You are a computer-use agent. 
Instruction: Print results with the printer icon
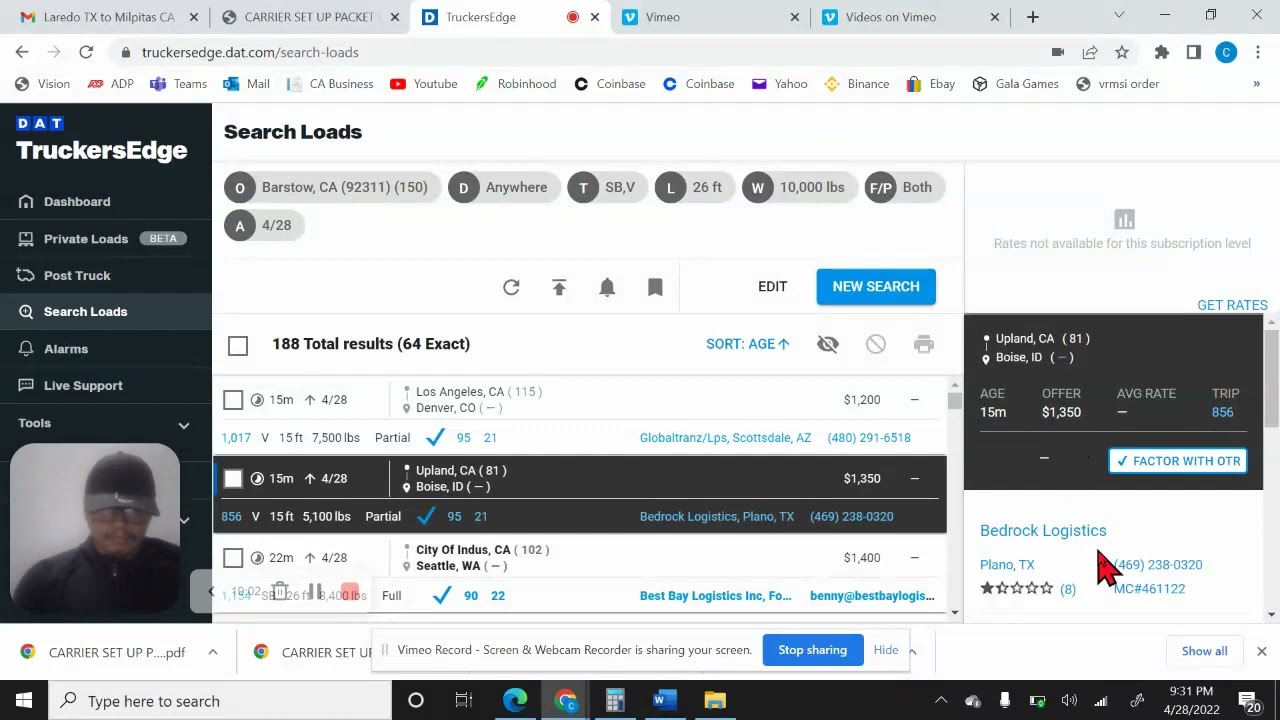point(923,344)
